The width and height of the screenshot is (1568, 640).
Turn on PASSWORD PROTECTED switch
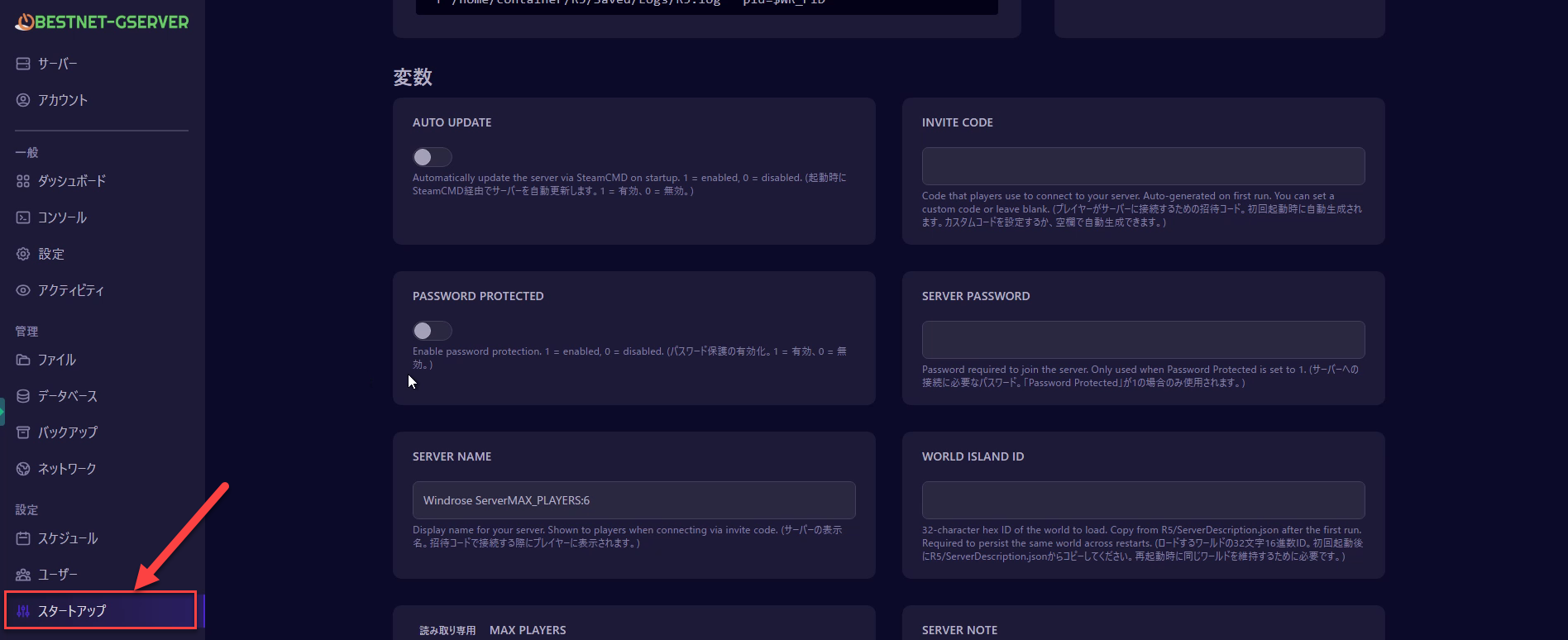coord(432,331)
